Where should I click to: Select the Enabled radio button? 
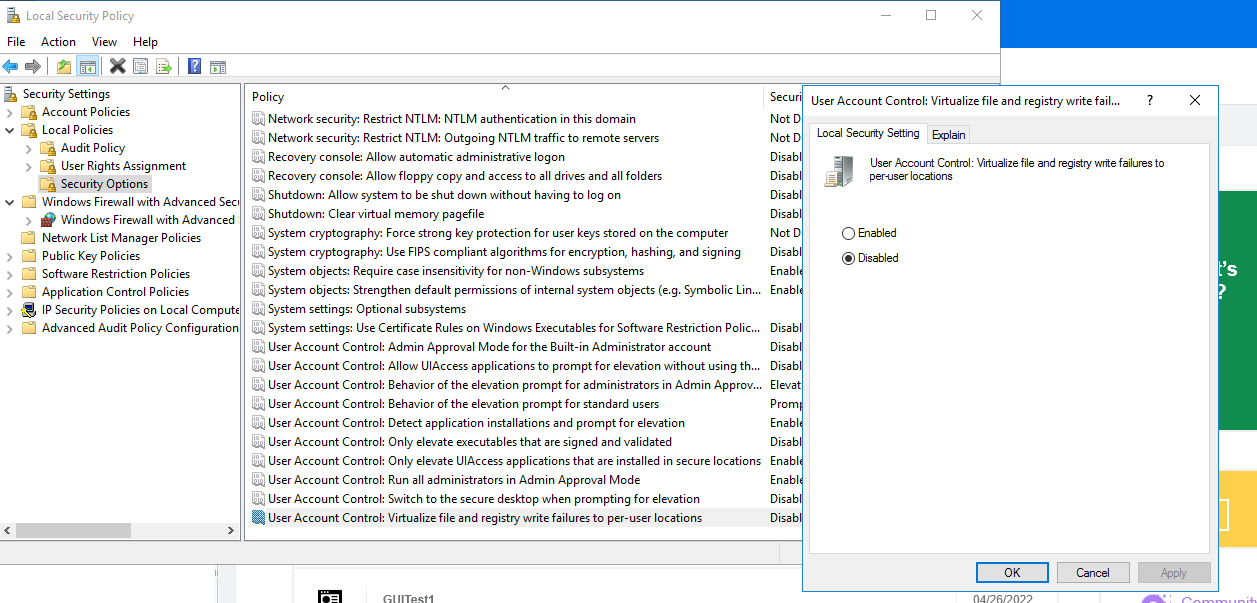(849, 233)
